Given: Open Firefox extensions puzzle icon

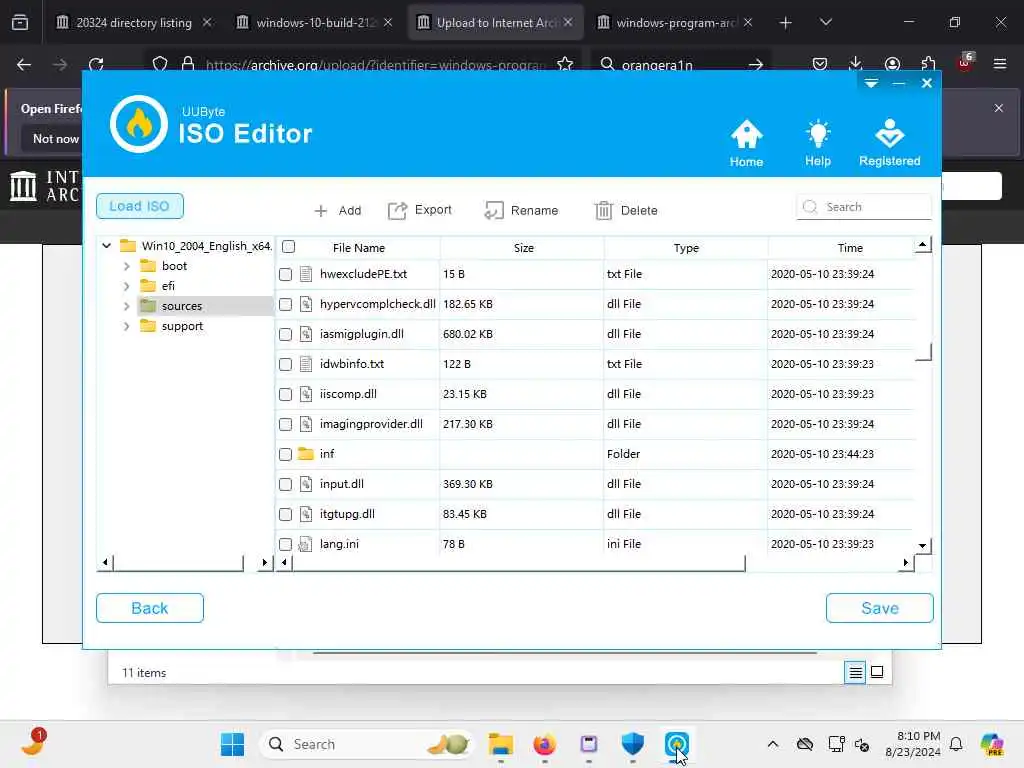Looking at the screenshot, I should point(928,64).
